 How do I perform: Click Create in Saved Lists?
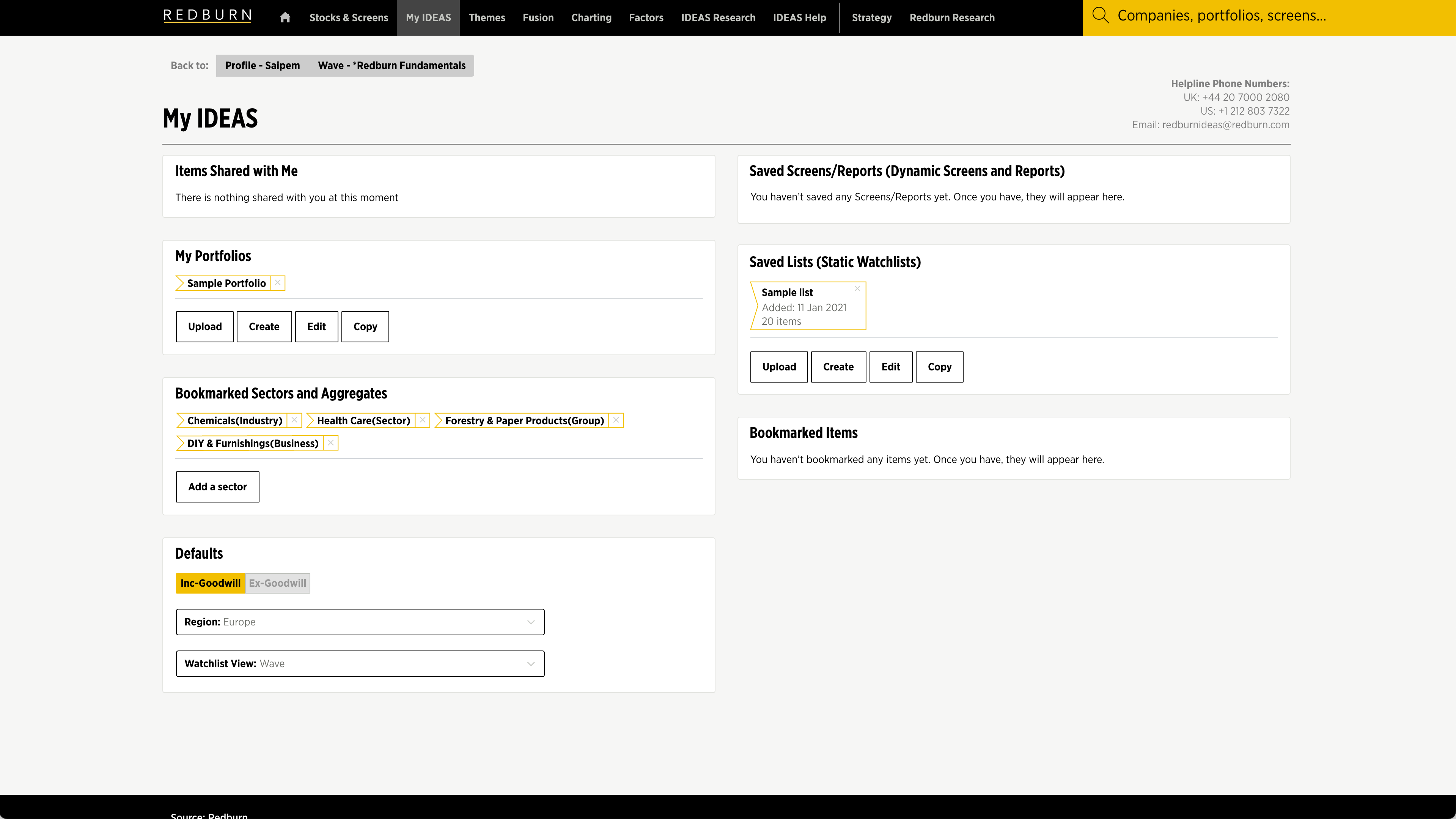[x=838, y=367]
